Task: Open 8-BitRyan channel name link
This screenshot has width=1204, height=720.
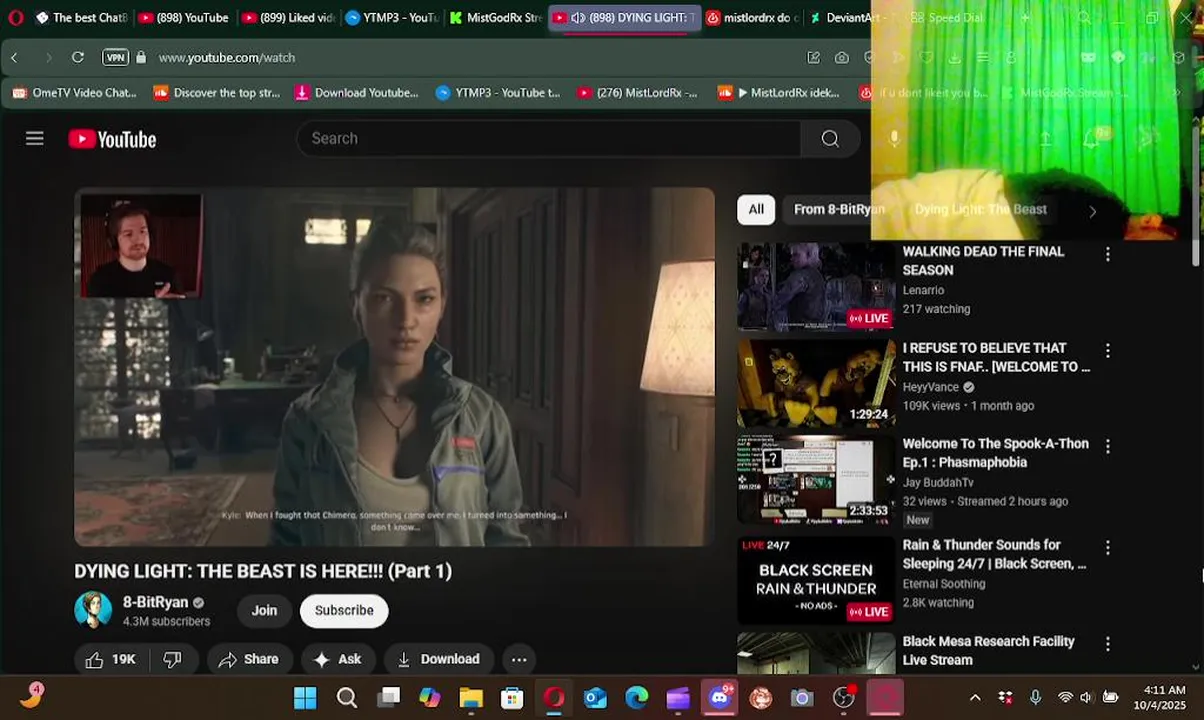Action: (x=155, y=602)
